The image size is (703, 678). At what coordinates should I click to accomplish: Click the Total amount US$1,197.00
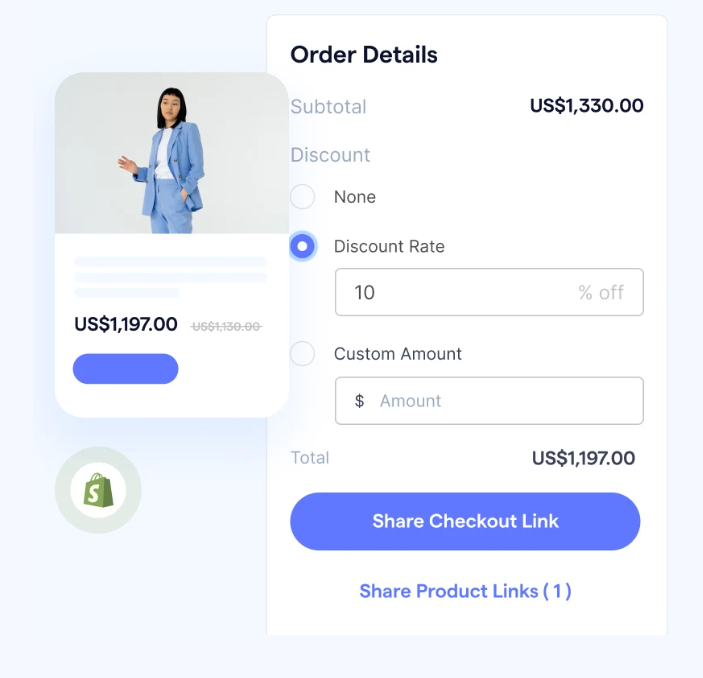point(583,458)
